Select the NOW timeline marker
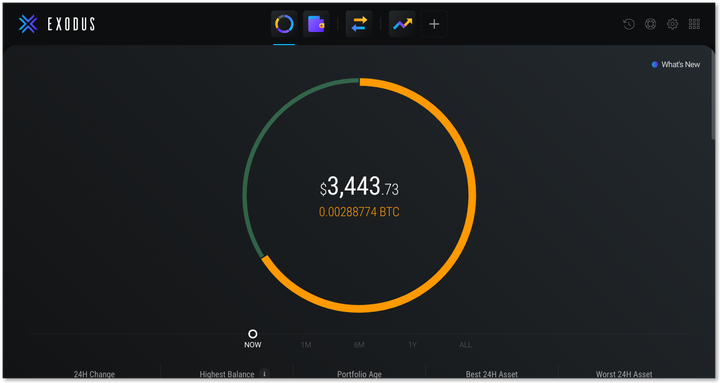Viewport: 720px width, 383px height. click(253, 334)
